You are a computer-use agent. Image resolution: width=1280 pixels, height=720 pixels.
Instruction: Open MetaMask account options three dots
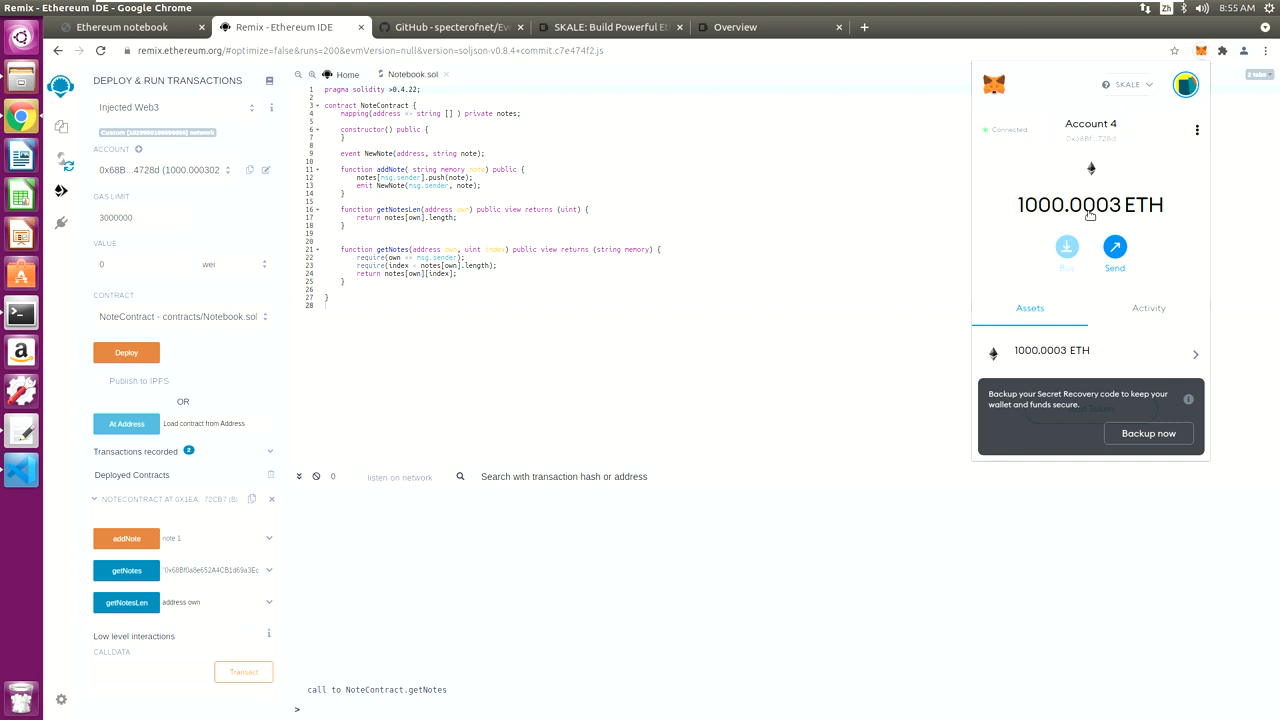[x=1197, y=130]
